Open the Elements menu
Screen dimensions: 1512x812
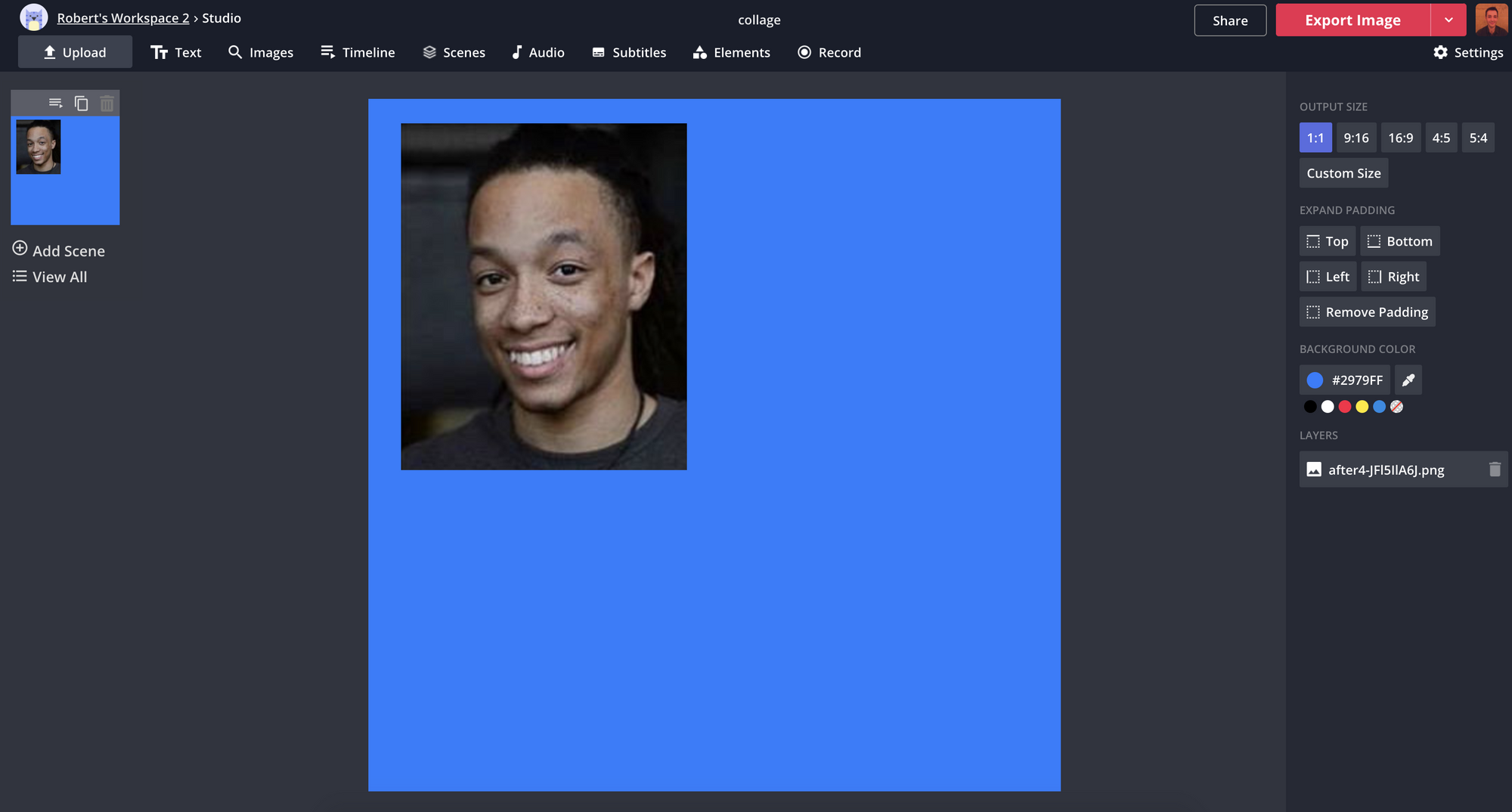tap(731, 52)
